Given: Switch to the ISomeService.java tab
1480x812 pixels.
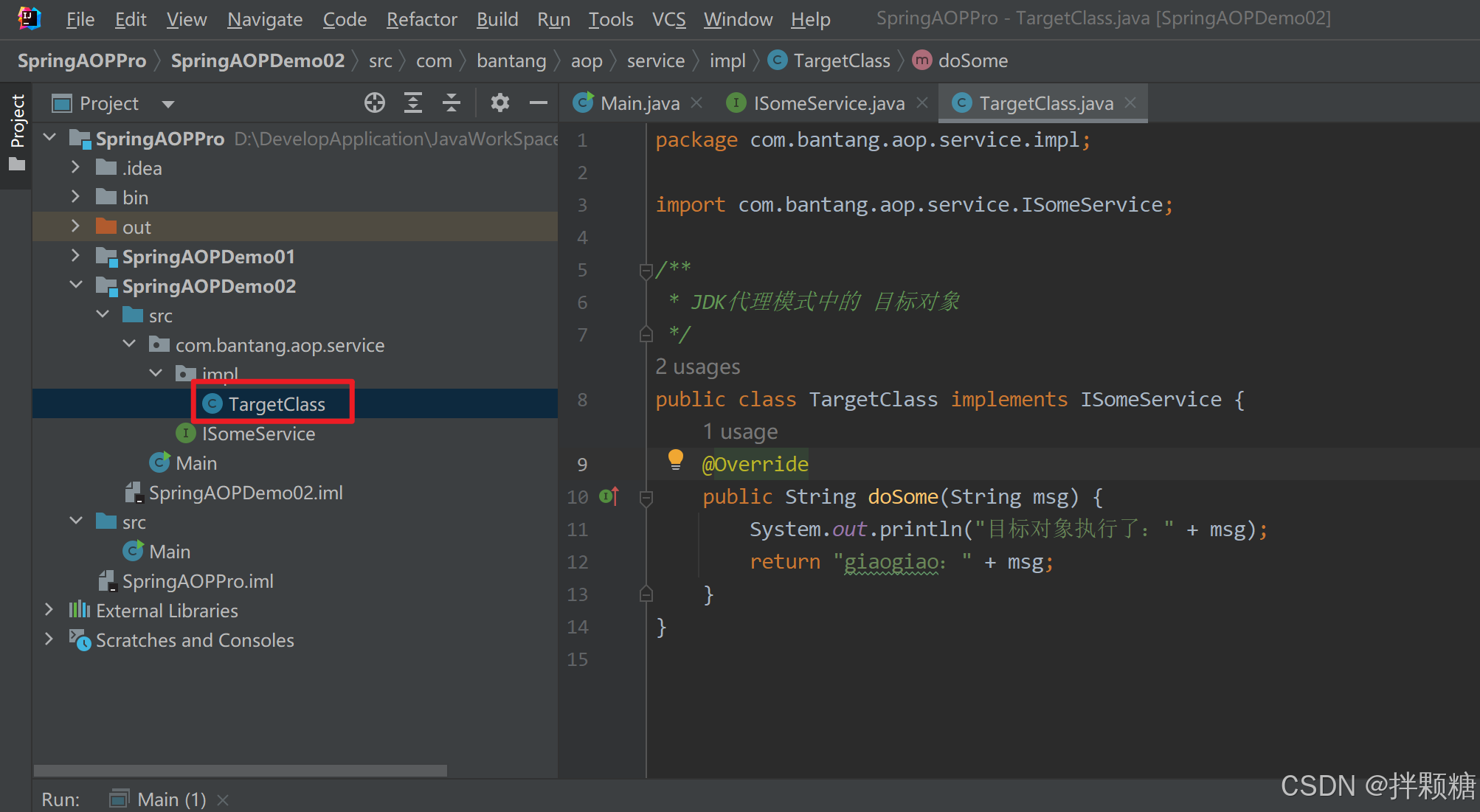Looking at the screenshot, I should click(829, 103).
